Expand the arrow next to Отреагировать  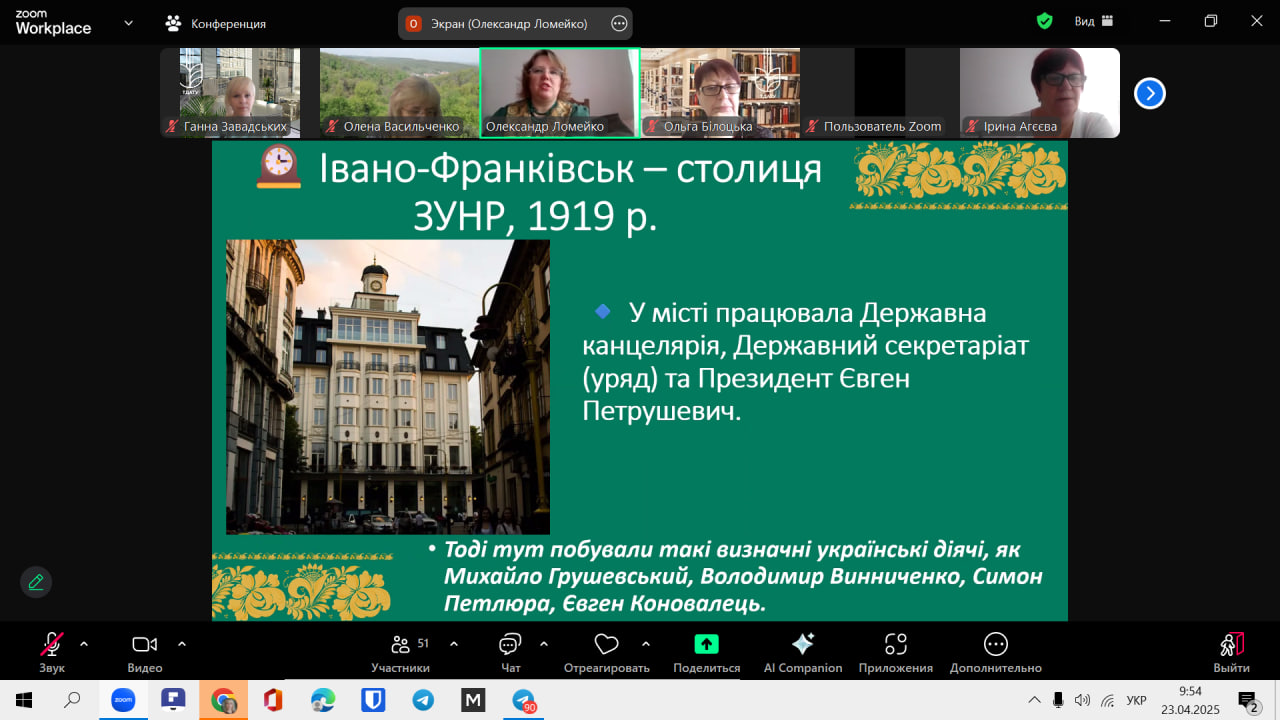click(x=646, y=644)
